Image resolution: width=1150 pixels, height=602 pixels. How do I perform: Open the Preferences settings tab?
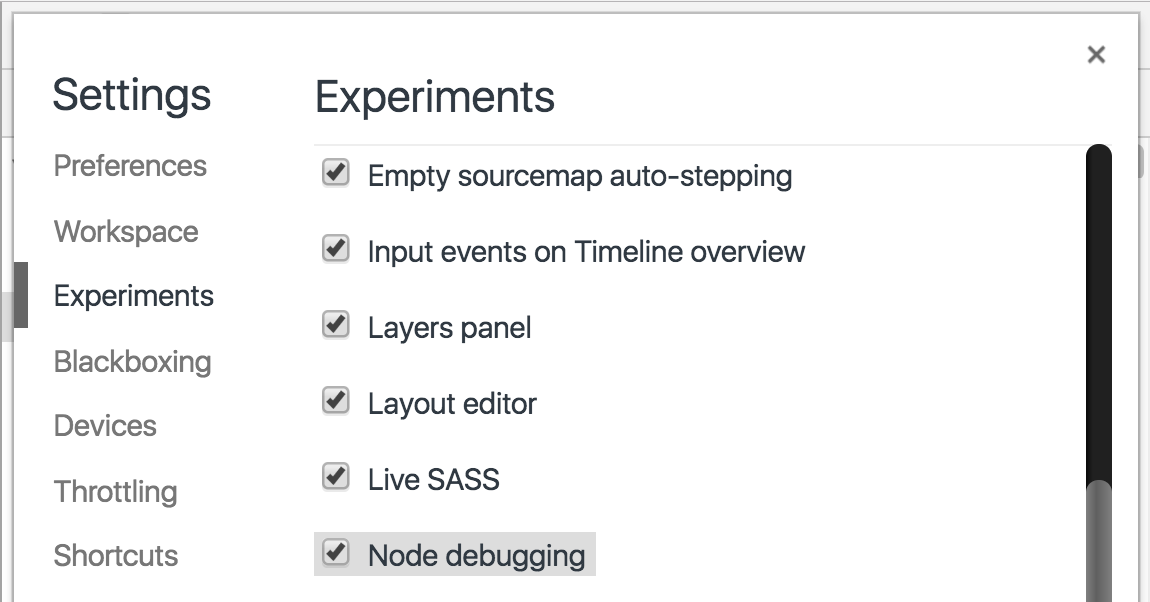130,166
